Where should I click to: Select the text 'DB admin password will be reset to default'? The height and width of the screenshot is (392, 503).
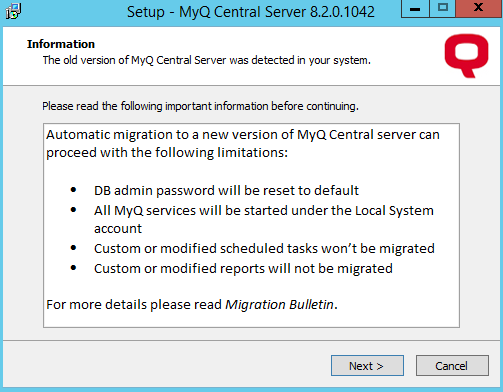pyautogui.click(x=226, y=191)
